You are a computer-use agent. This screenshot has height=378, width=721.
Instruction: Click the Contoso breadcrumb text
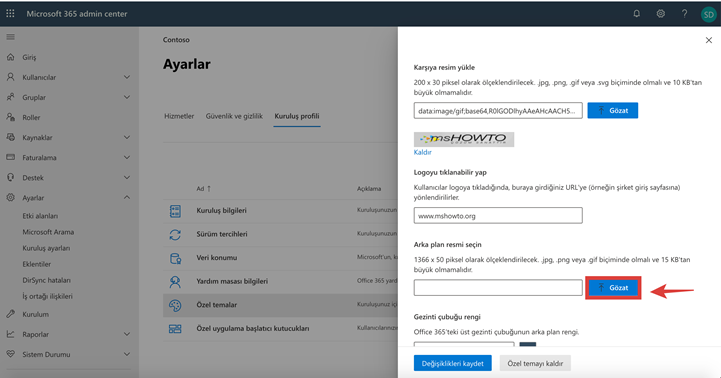coord(176,40)
